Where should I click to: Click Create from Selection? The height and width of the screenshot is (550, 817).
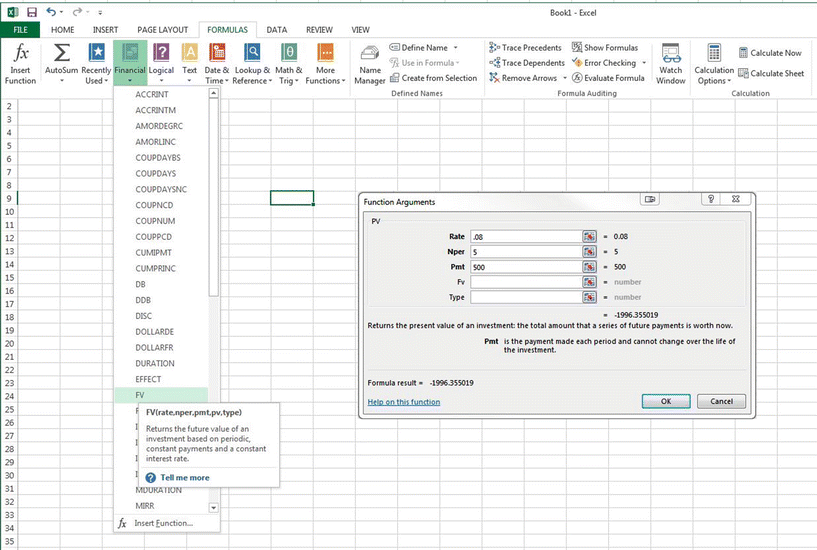coord(434,78)
